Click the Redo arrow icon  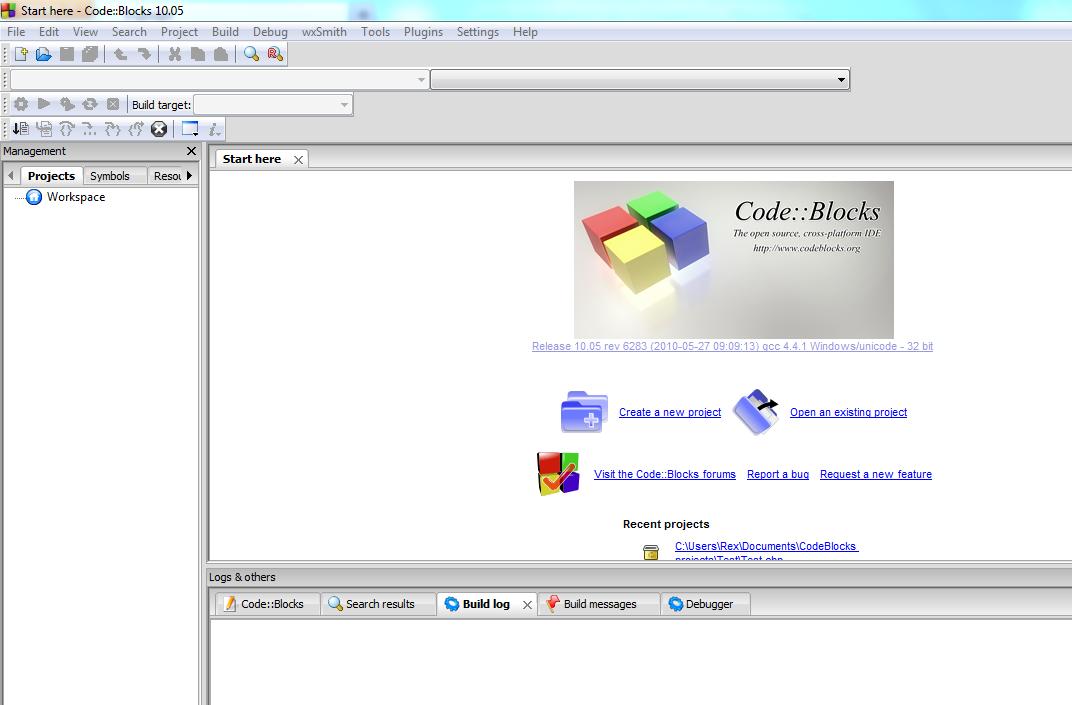click(144, 54)
